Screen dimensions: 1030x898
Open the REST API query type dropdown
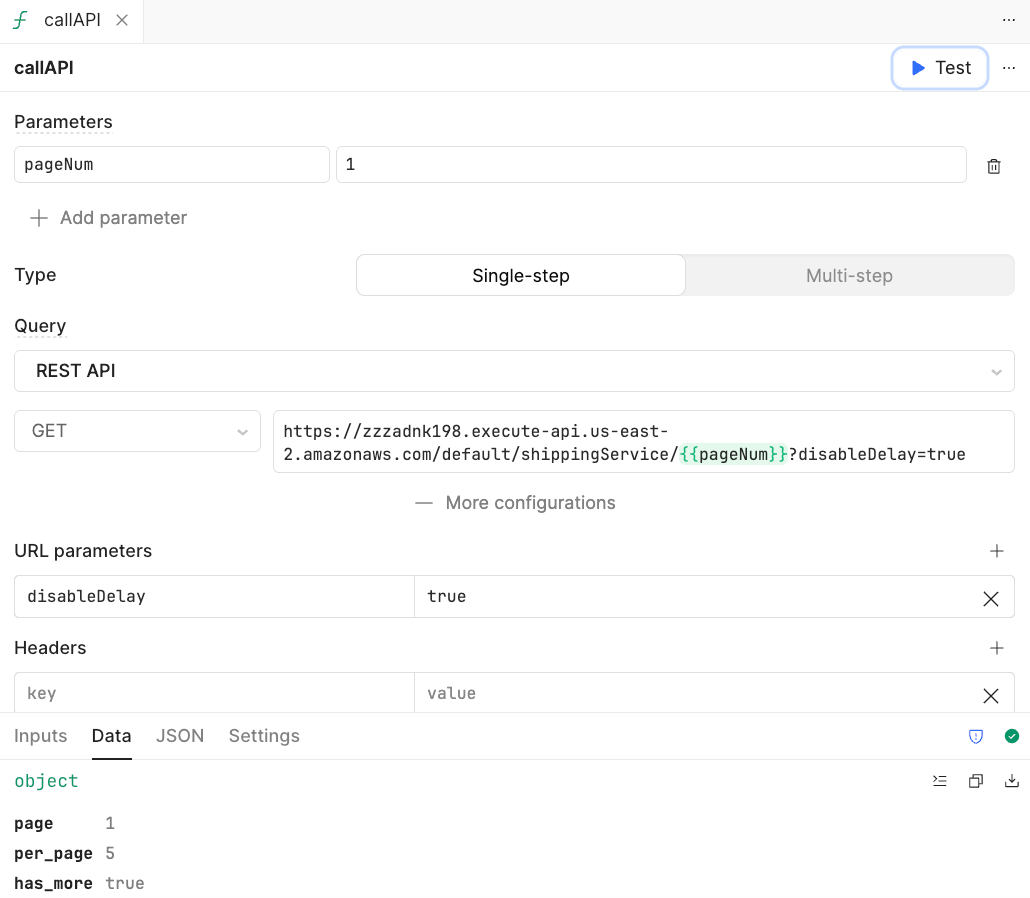click(x=514, y=371)
